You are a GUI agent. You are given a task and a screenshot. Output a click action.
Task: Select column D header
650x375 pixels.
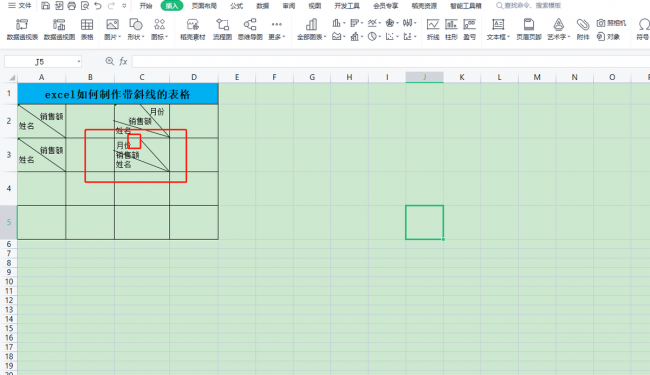(x=194, y=77)
